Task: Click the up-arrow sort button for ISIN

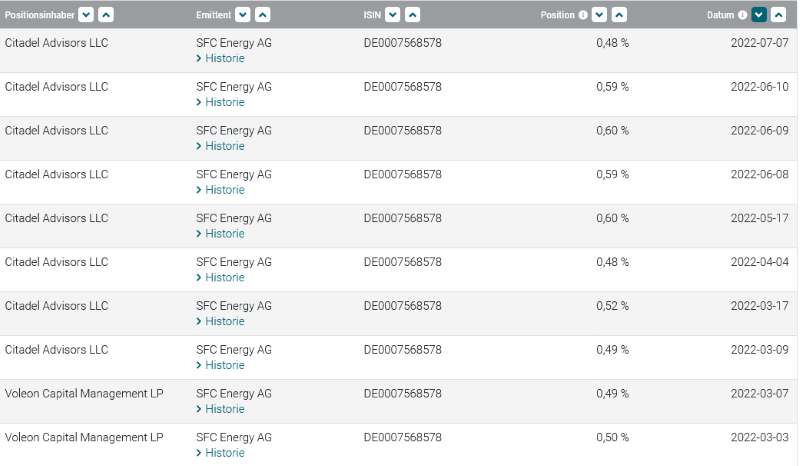Action: (412, 14)
